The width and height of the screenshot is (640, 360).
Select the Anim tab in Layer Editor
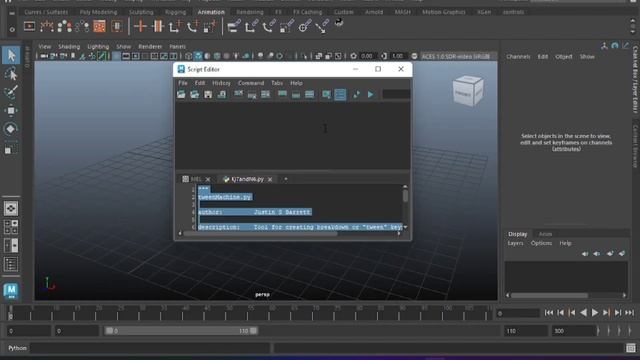pos(545,234)
